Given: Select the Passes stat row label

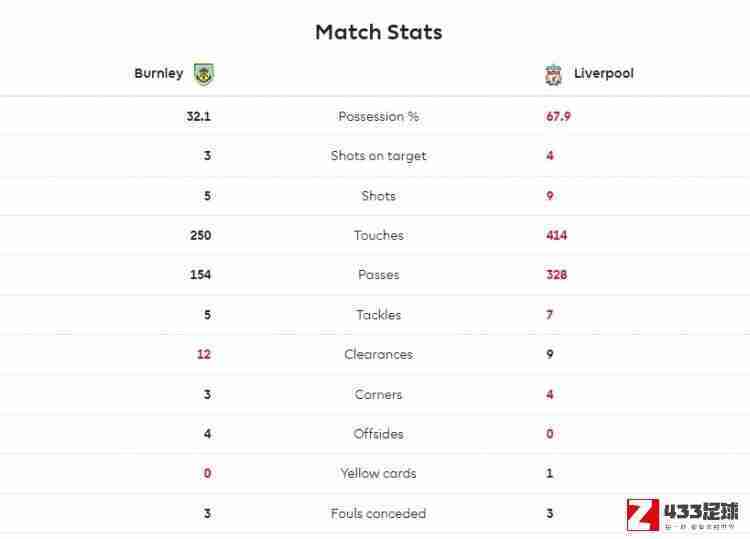Looking at the screenshot, I should coord(378,275).
